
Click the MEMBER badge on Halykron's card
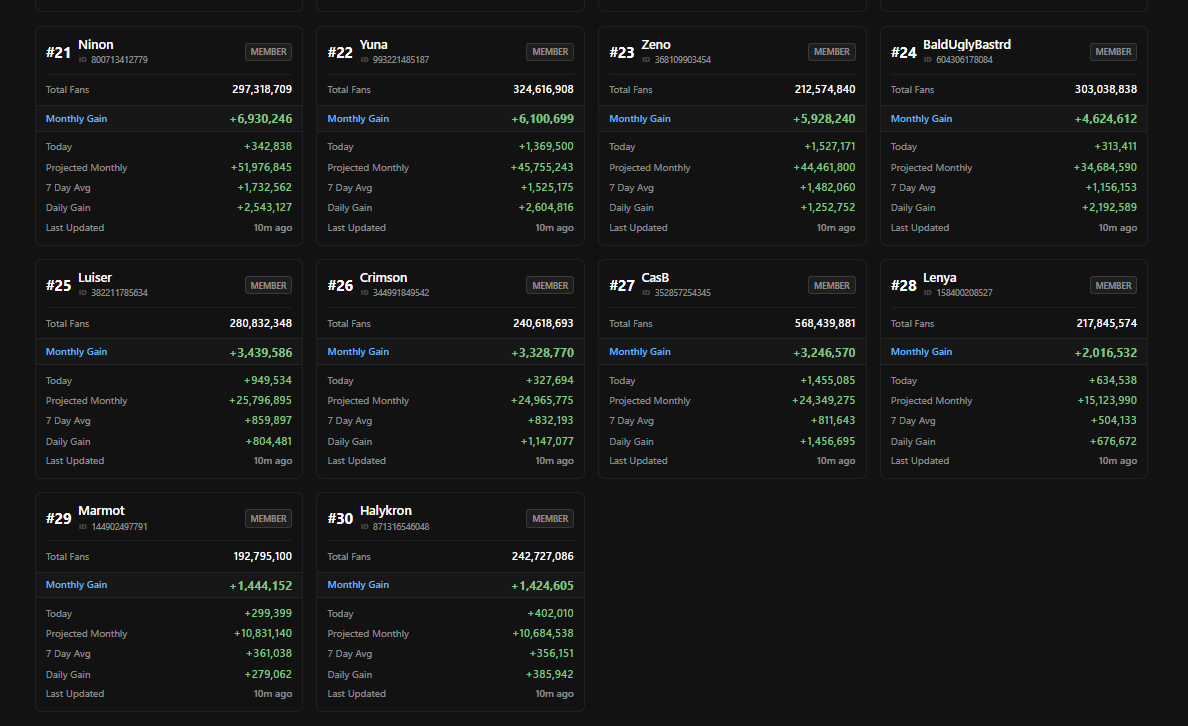550,518
